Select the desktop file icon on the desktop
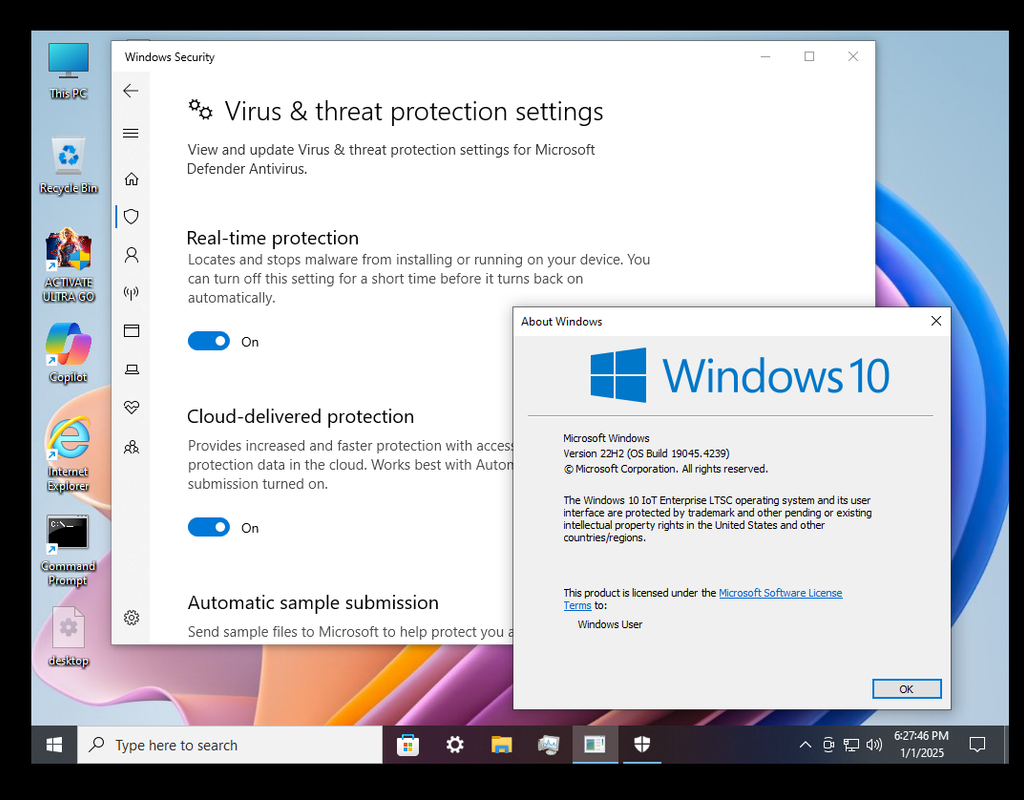This screenshot has width=1024, height=800. (69, 637)
